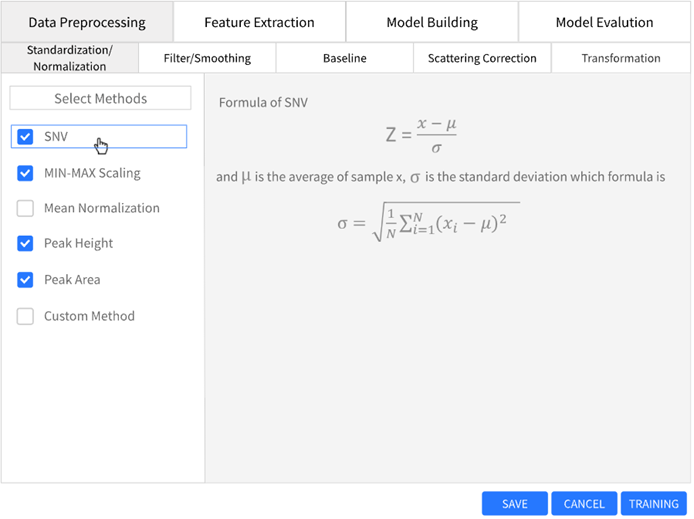
Task: Open the Baseline sub-tab
Action: point(344,58)
